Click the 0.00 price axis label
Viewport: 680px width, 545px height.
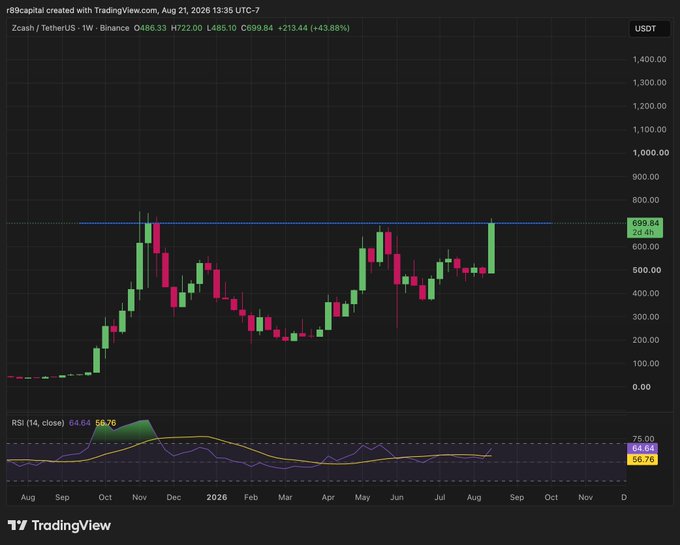[641, 387]
